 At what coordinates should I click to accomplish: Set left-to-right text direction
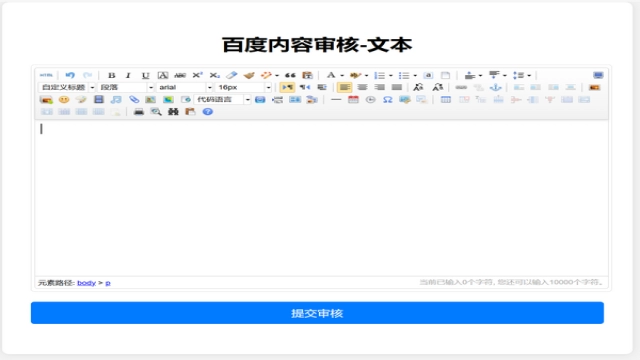pos(287,87)
